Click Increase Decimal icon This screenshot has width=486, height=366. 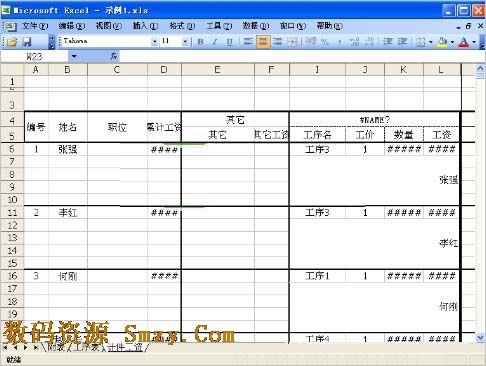pyautogui.click(x=354, y=42)
